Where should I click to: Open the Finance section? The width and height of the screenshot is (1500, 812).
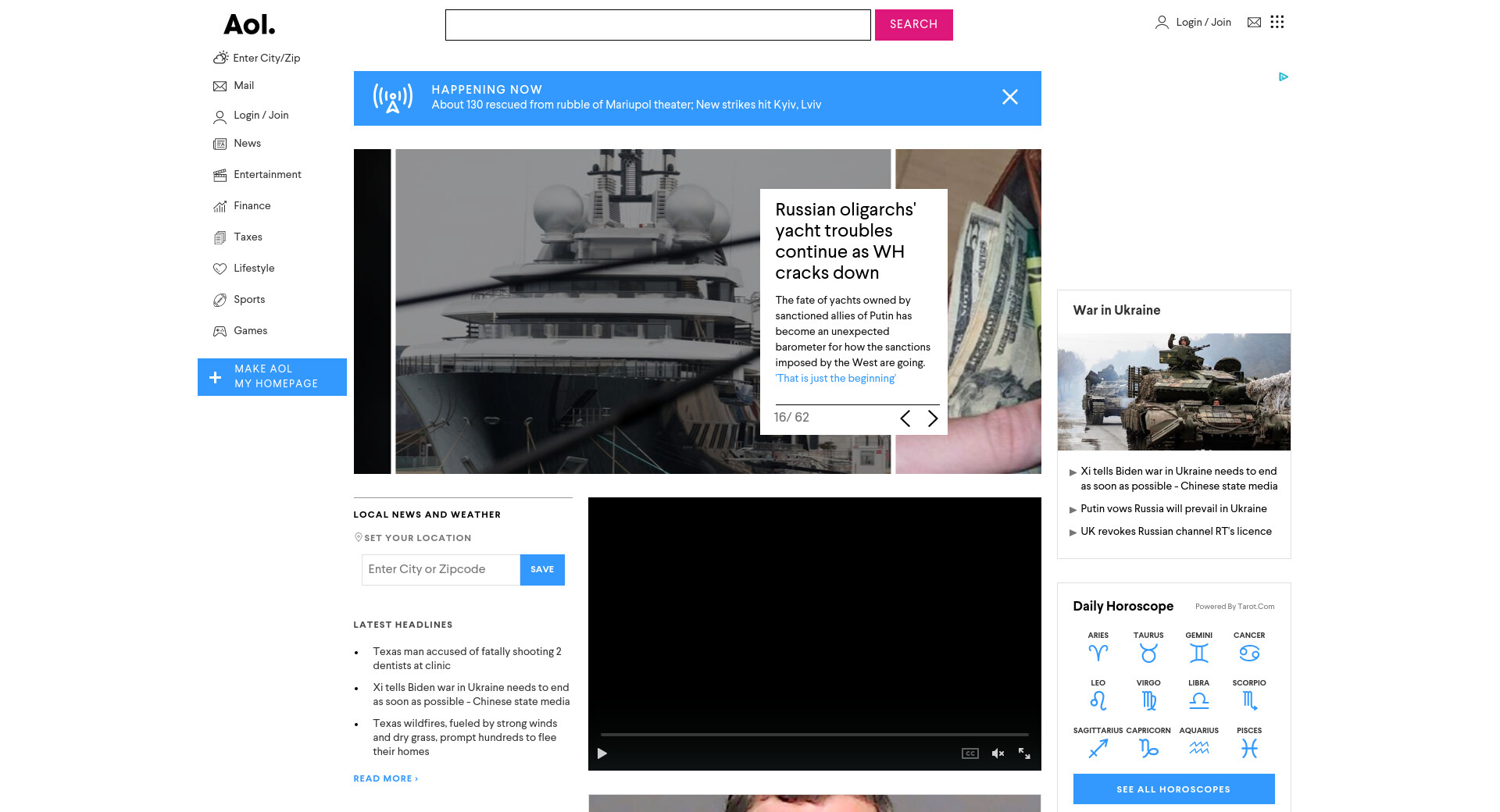(252, 206)
